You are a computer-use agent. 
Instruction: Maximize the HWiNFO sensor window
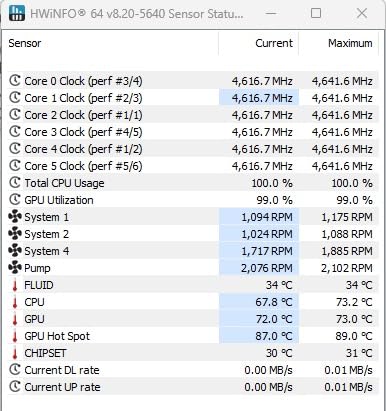(316, 13)
